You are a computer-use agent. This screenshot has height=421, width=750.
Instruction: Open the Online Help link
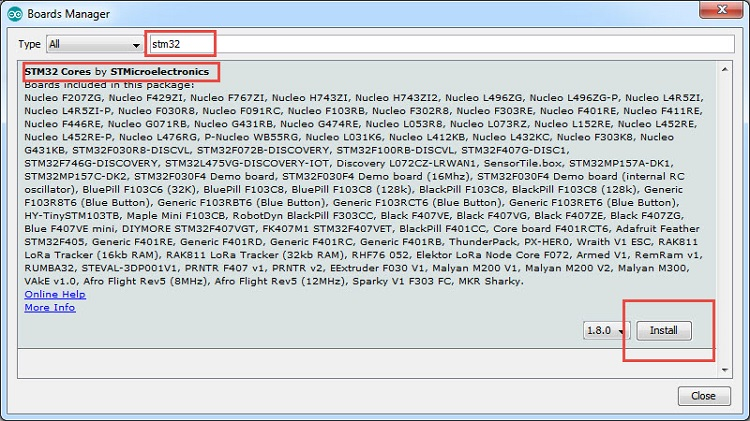pos(55,294)
